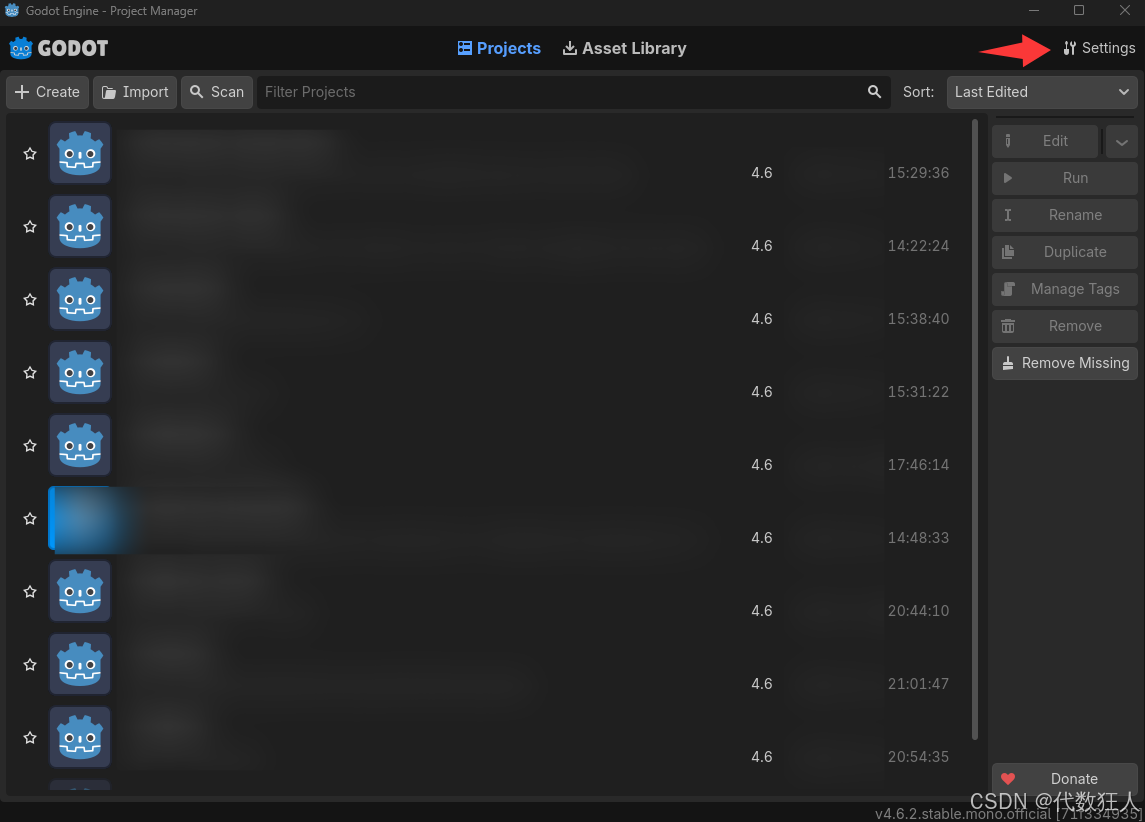
Task: Click the Run button
Action: pos(1065,178)
